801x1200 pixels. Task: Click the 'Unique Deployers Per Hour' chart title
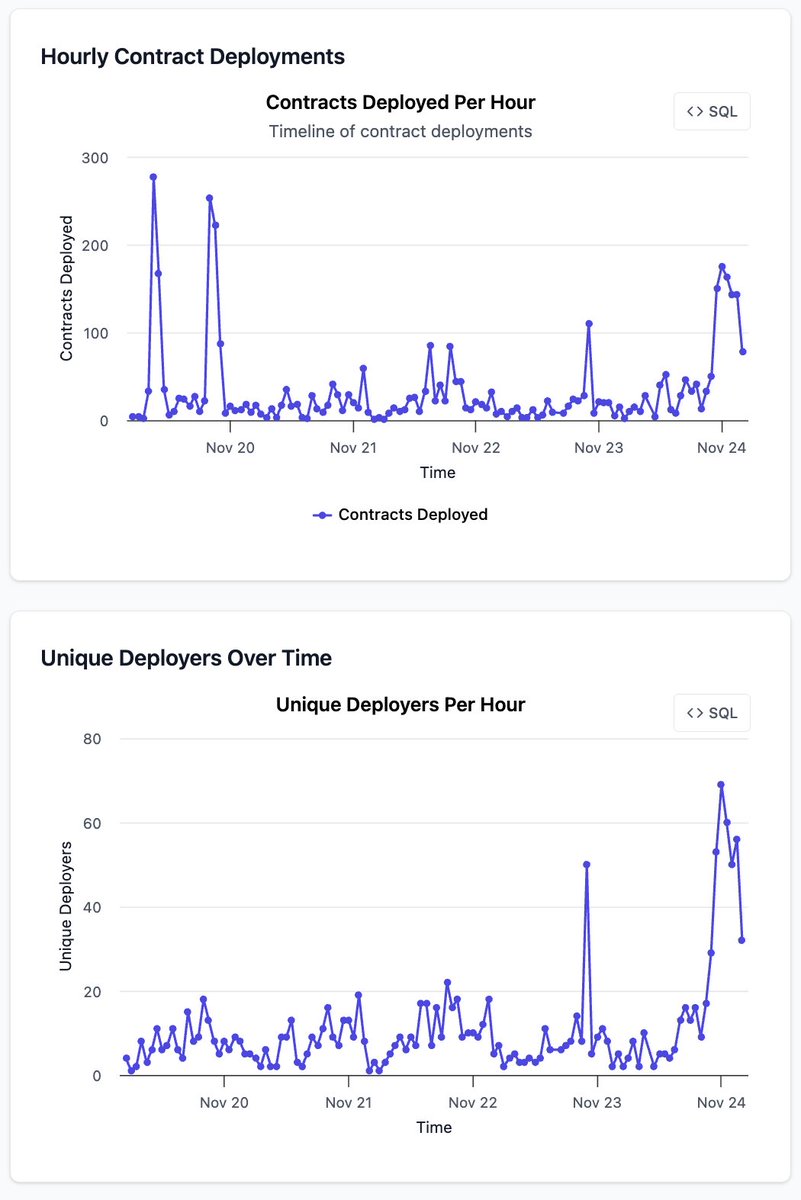(400, 704)
